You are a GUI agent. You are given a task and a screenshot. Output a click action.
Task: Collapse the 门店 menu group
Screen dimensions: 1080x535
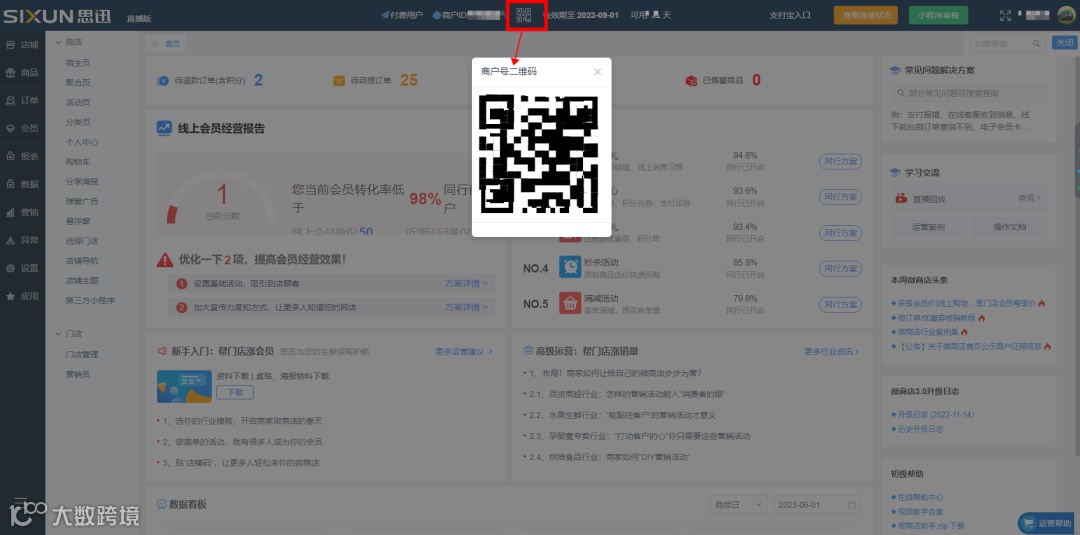pos(59,334)
